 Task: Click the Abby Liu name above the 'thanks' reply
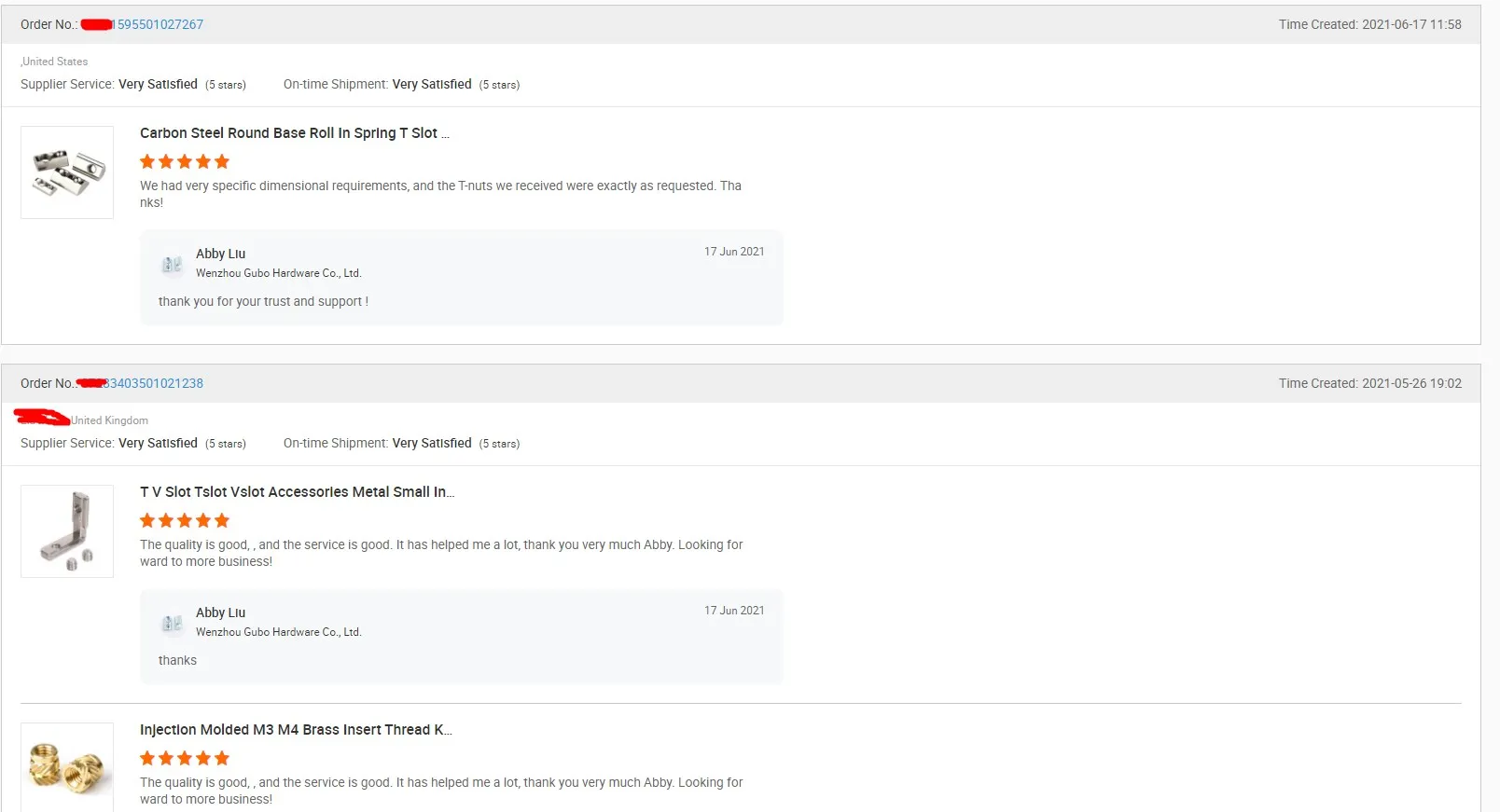[x=220, y=612]
